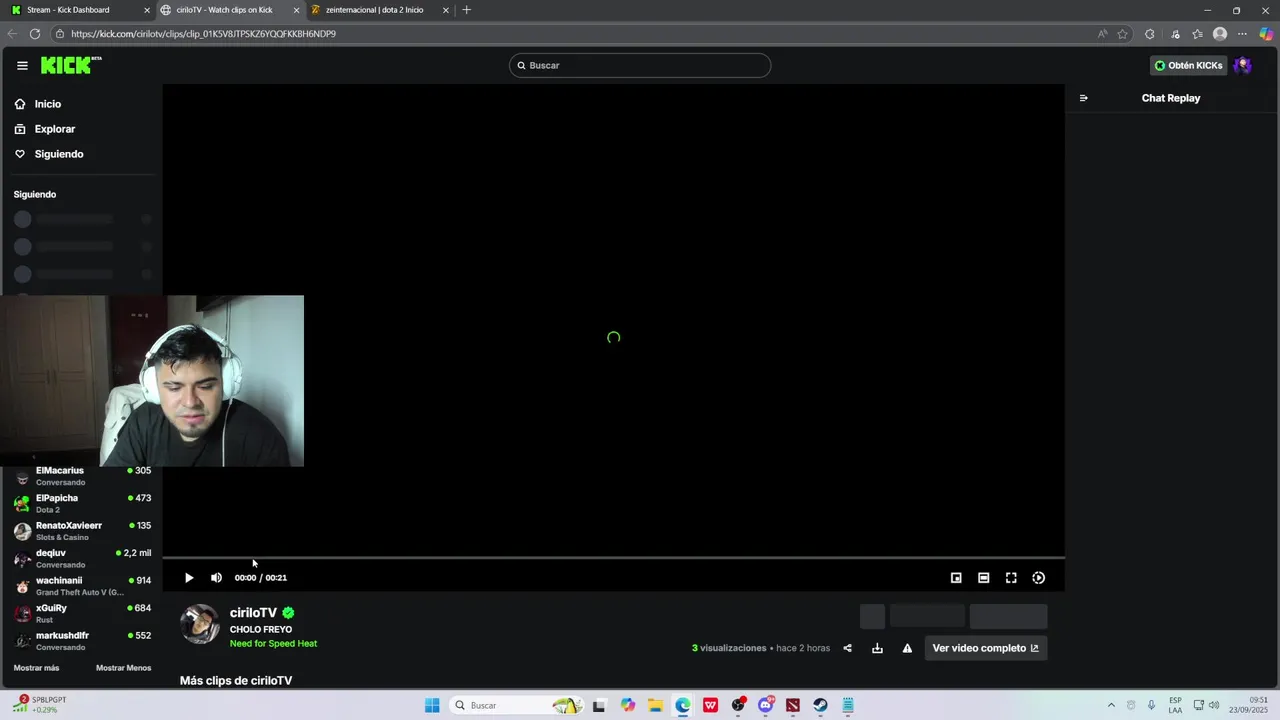1280x720 pixels.
Task: Mute the clip volume
Action: click(216, 578)
